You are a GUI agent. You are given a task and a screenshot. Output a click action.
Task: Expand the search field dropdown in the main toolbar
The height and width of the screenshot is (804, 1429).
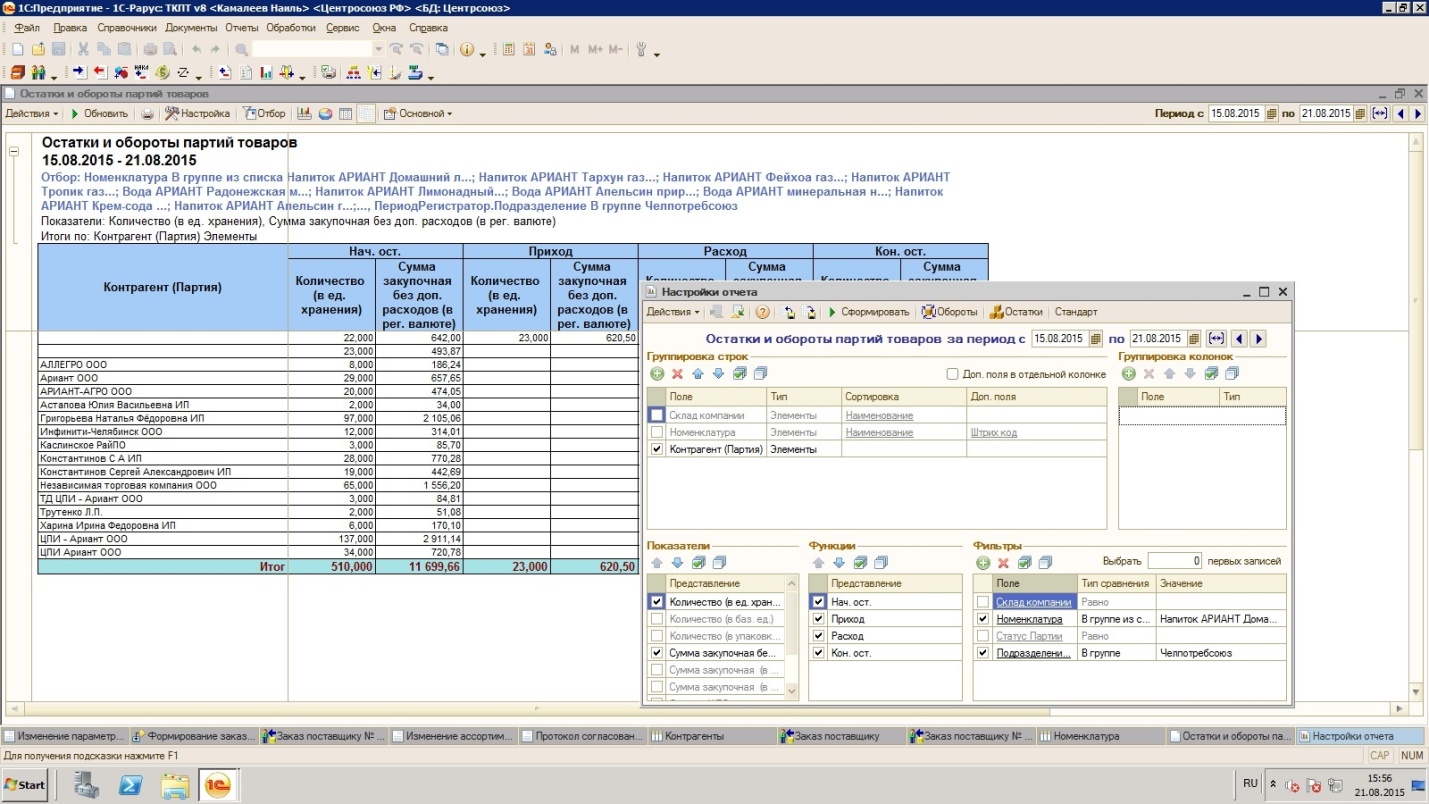click(377, 49)
